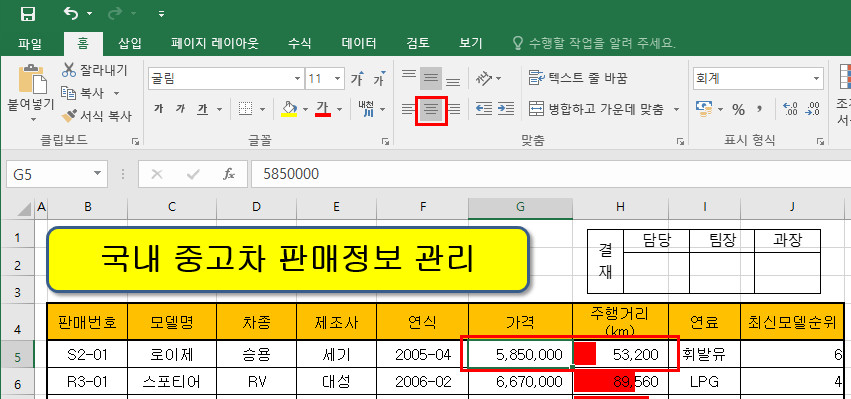The image size is (851, 399).
Task: Switch to the 페이지 레이아웃 tab
Action: (215, 43)
